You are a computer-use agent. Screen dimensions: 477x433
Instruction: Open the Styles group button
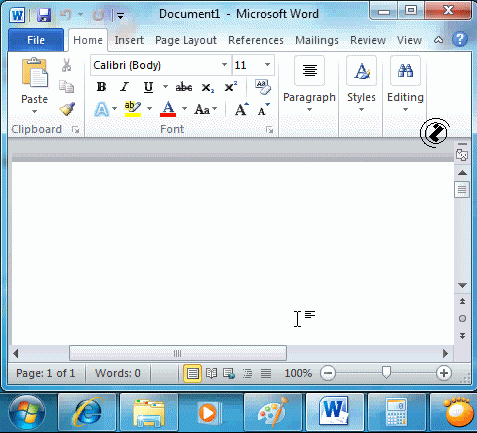coord(361,85)
